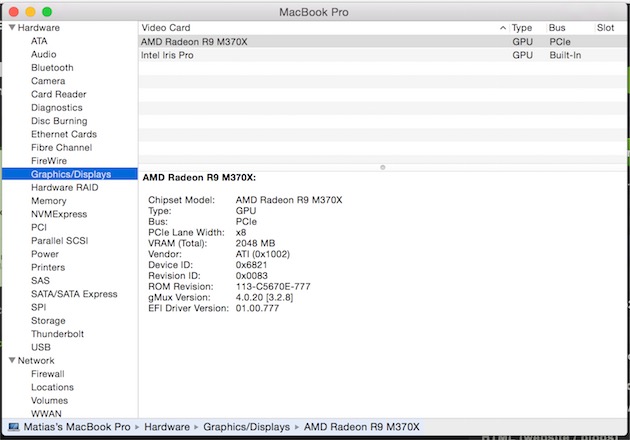Open SATA/SATA Express section
The width and height of the screenshot is (630, 440).
[x=74, y=294]
